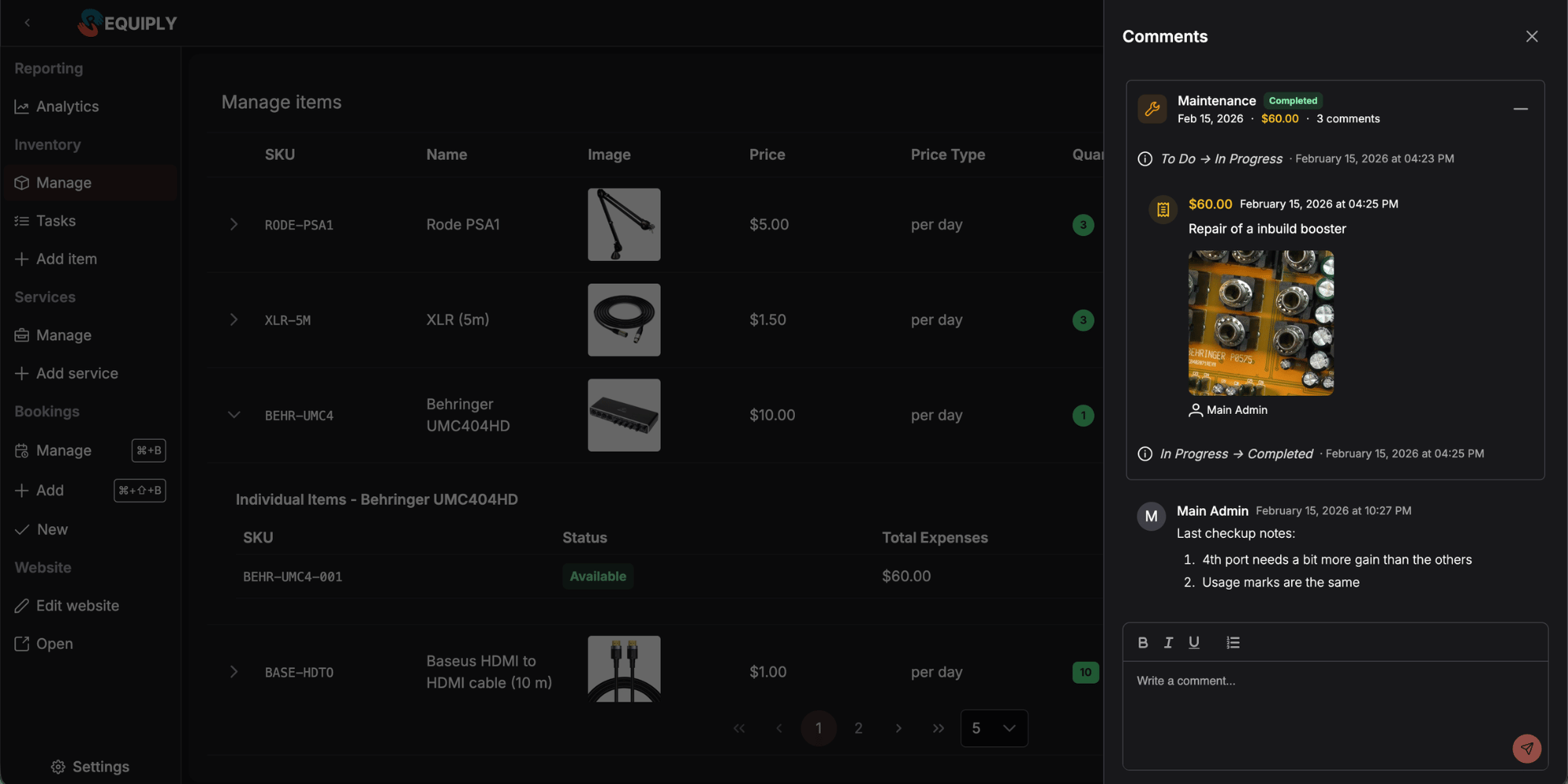Open Settings via the gear icon
Image resolution: width=1568 pixels, height=784 pixels.
pos(57,767)
